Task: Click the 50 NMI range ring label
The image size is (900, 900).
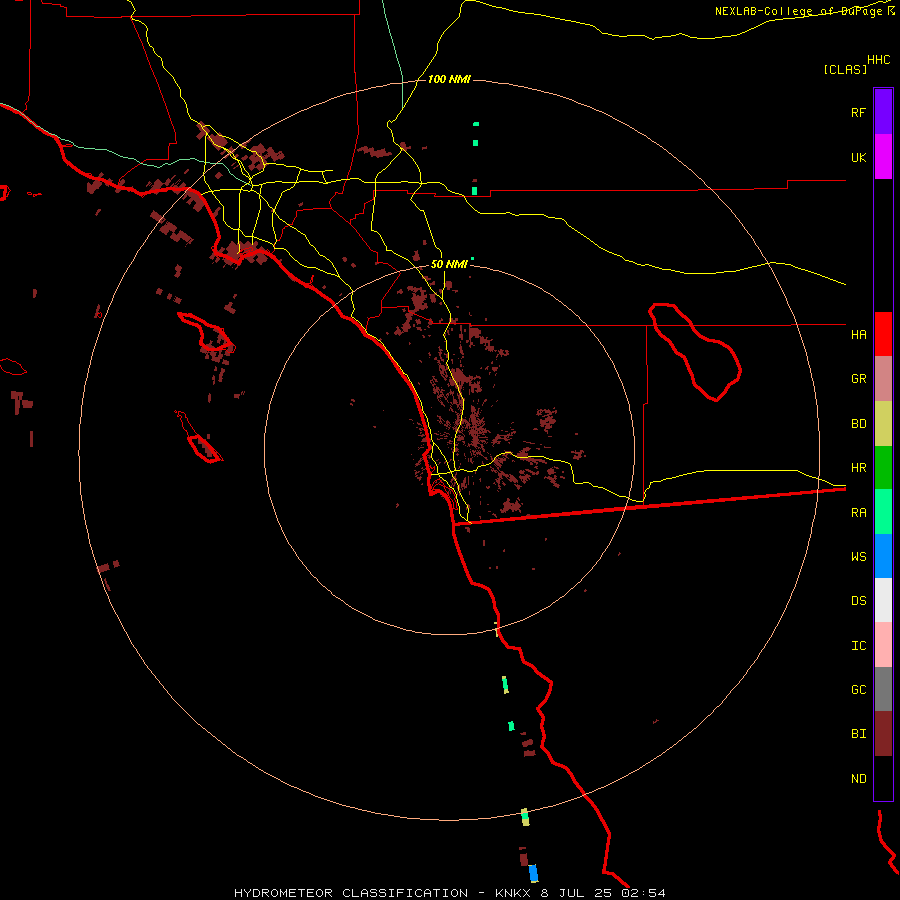Action: (449, 264)
